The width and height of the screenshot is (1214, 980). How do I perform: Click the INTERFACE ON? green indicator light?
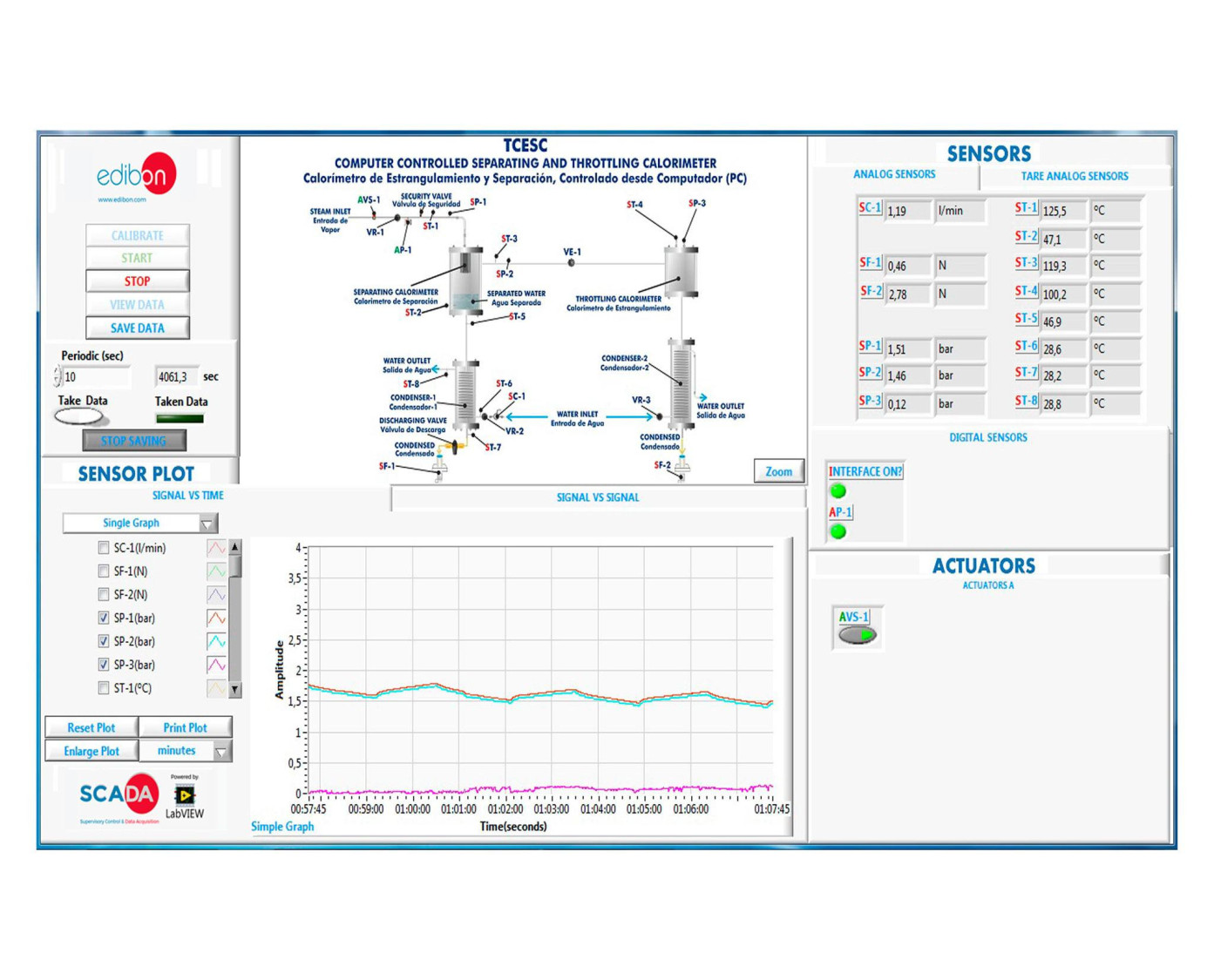(x=838, y=491)
